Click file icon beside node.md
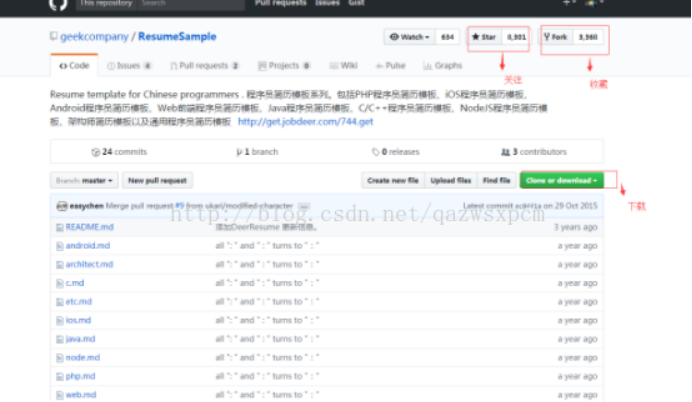The image size is (692, 402). pos(60,358)
